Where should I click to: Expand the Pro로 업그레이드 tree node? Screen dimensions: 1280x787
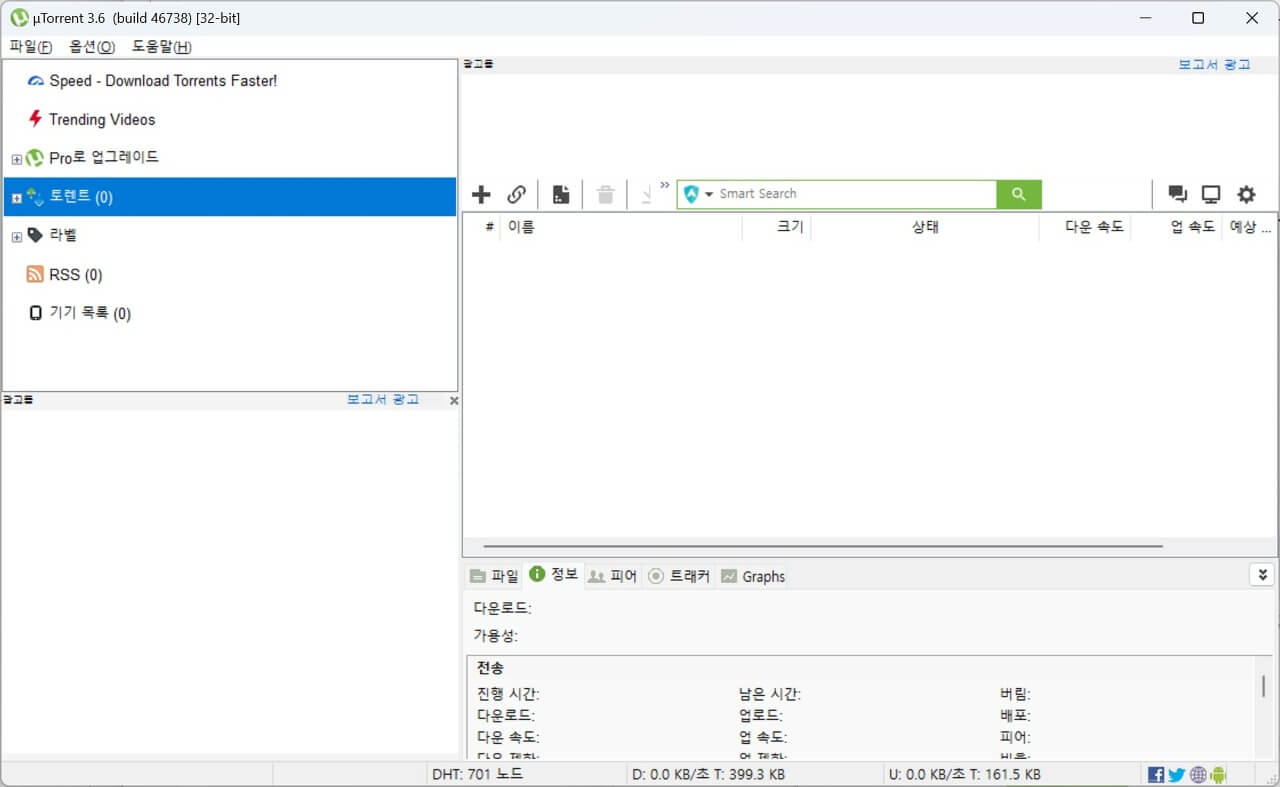(16, 160)
